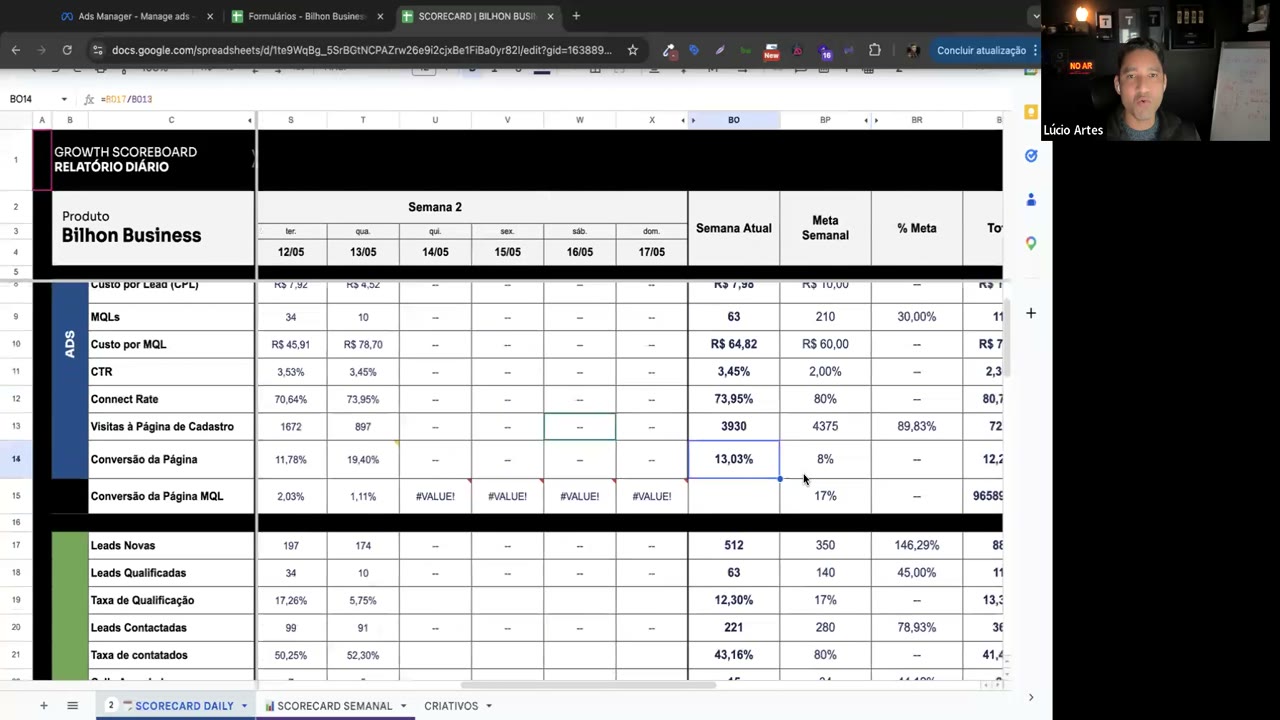Open Google Maps in the side panel
Image resolution: width=1280 pixels, height=720 pixels.
1031,243
